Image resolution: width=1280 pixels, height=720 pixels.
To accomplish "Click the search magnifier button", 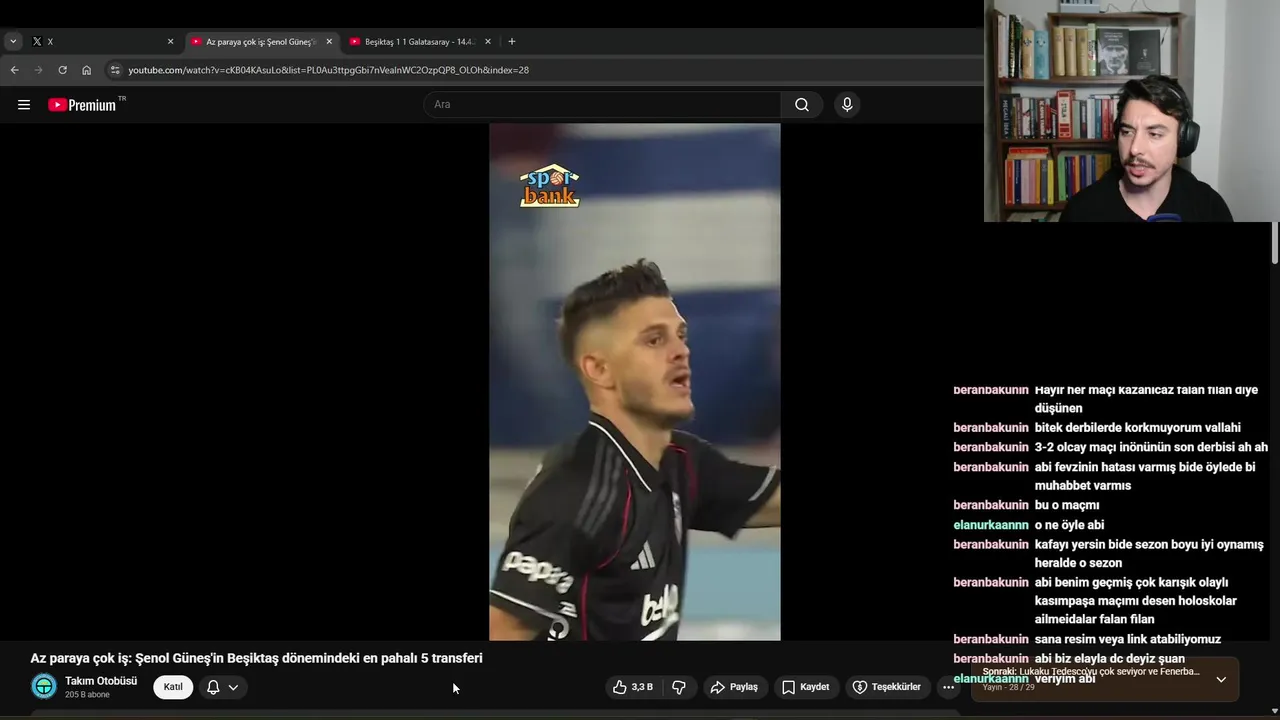I will (802, 105).
